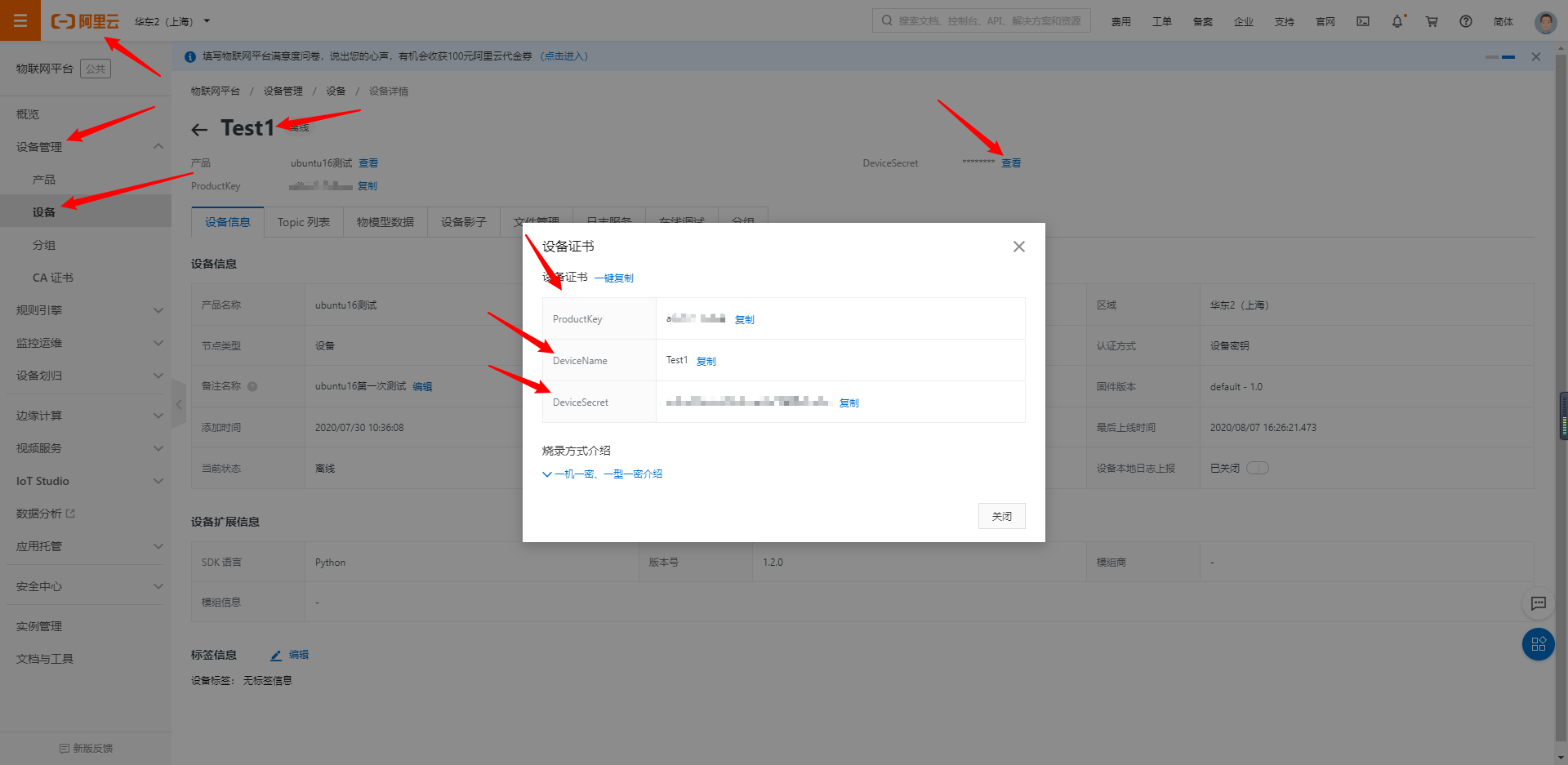Open the help question-mark icon in top bar
The image size is (1568, 765).
point(1466,21)
